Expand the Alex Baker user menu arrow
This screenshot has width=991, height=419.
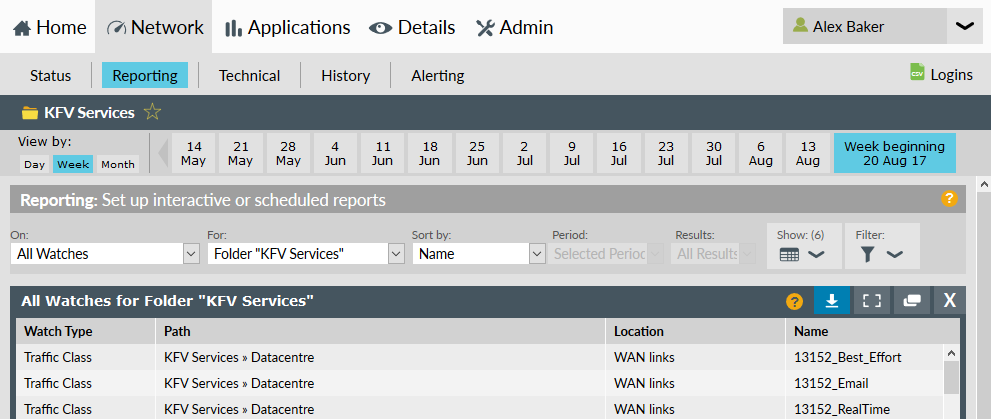(964, 26)
